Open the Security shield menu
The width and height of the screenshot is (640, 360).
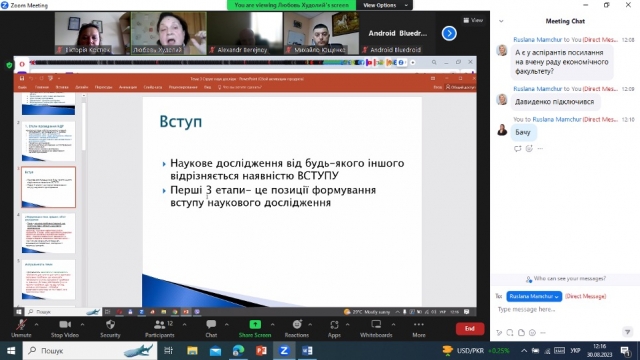(x=110, y=329)
